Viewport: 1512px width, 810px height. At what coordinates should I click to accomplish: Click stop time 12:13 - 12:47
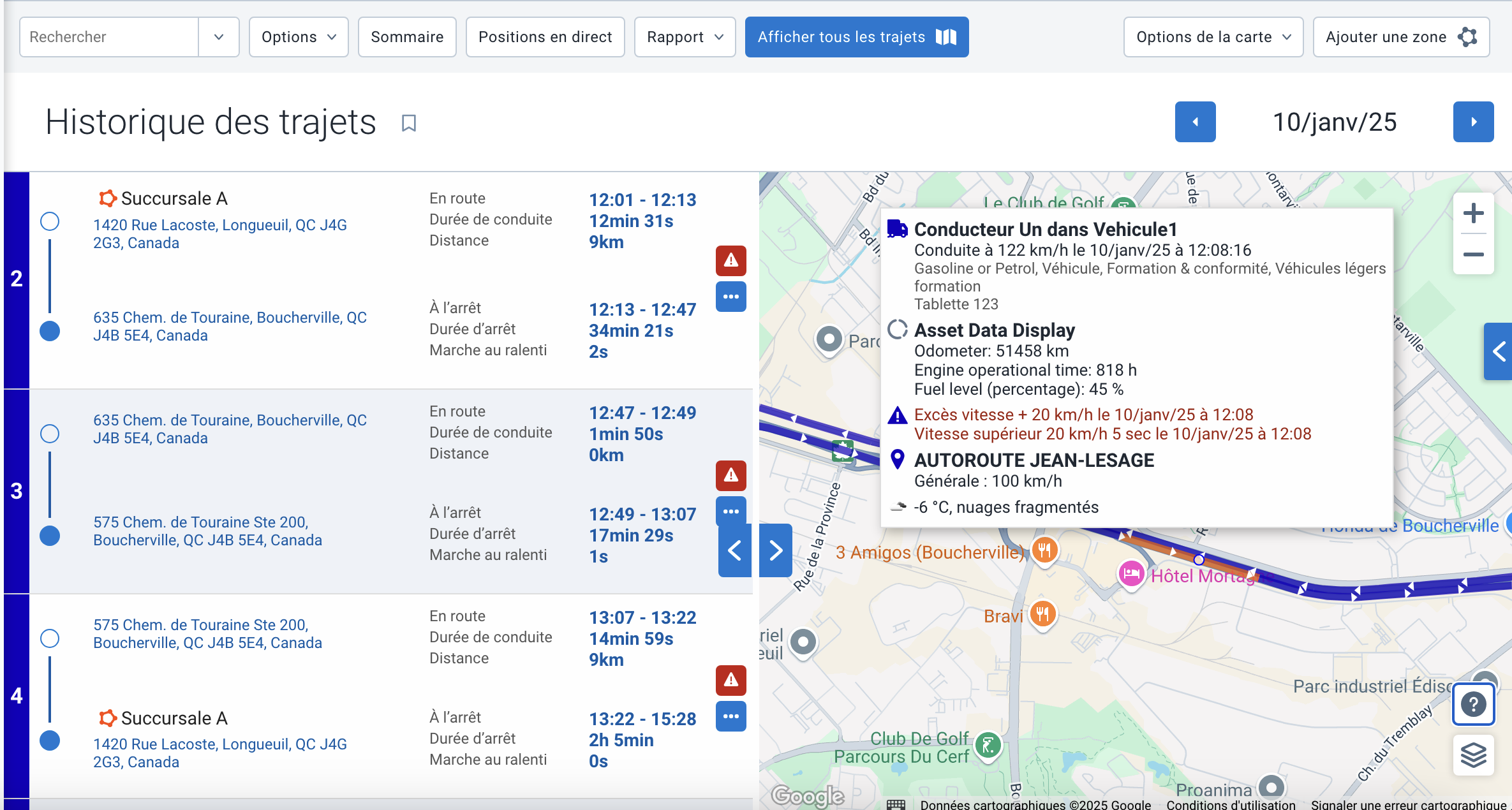tap(642, 310)
